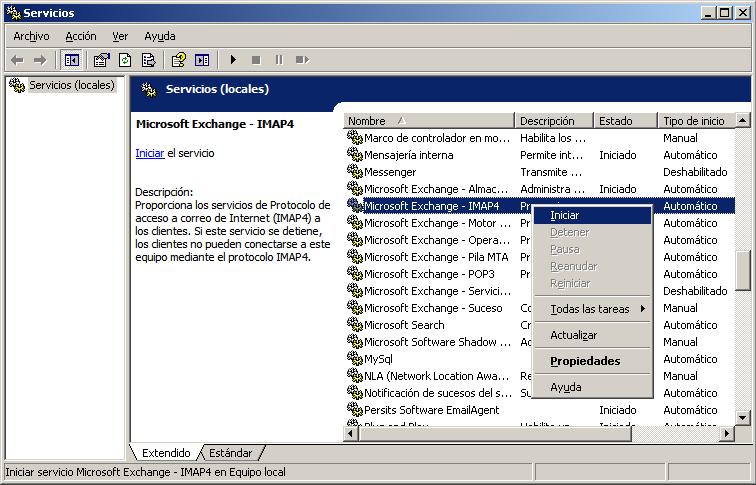Select Servicios (locales) in the tree pane
Image resolution: width=756 pixels, height=485 pixels.
pyautogui.click(x=70, y=85)
